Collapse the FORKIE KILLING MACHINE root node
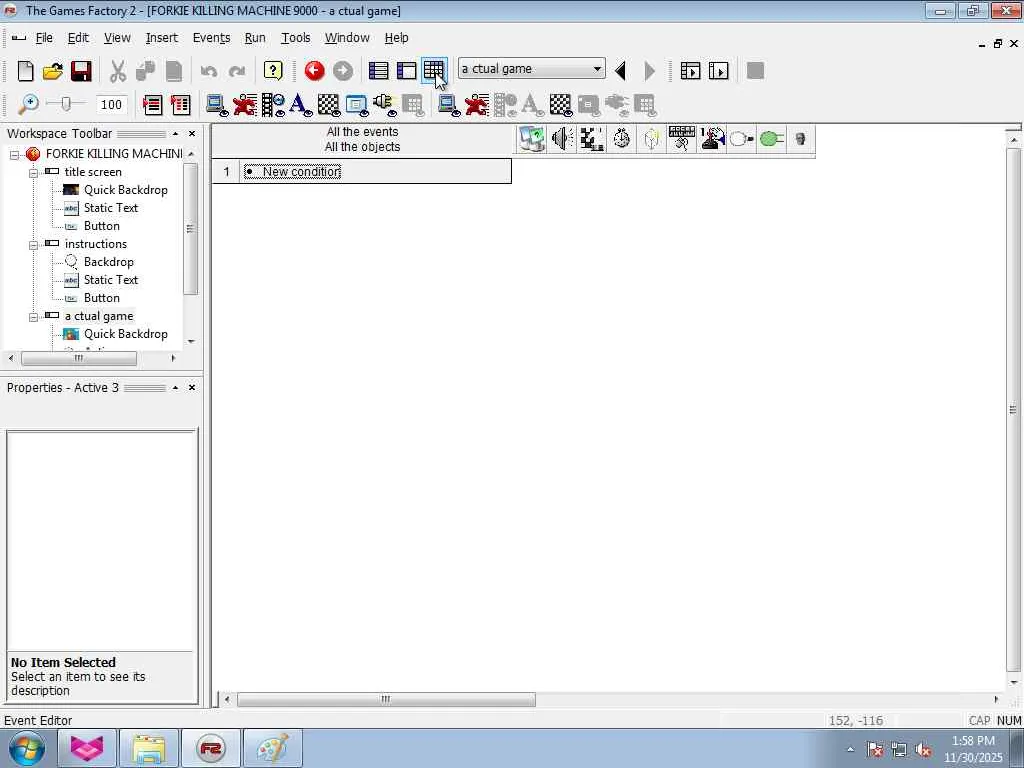The height and width of the screenshot is (768, 1024). [x=14, y=155]
